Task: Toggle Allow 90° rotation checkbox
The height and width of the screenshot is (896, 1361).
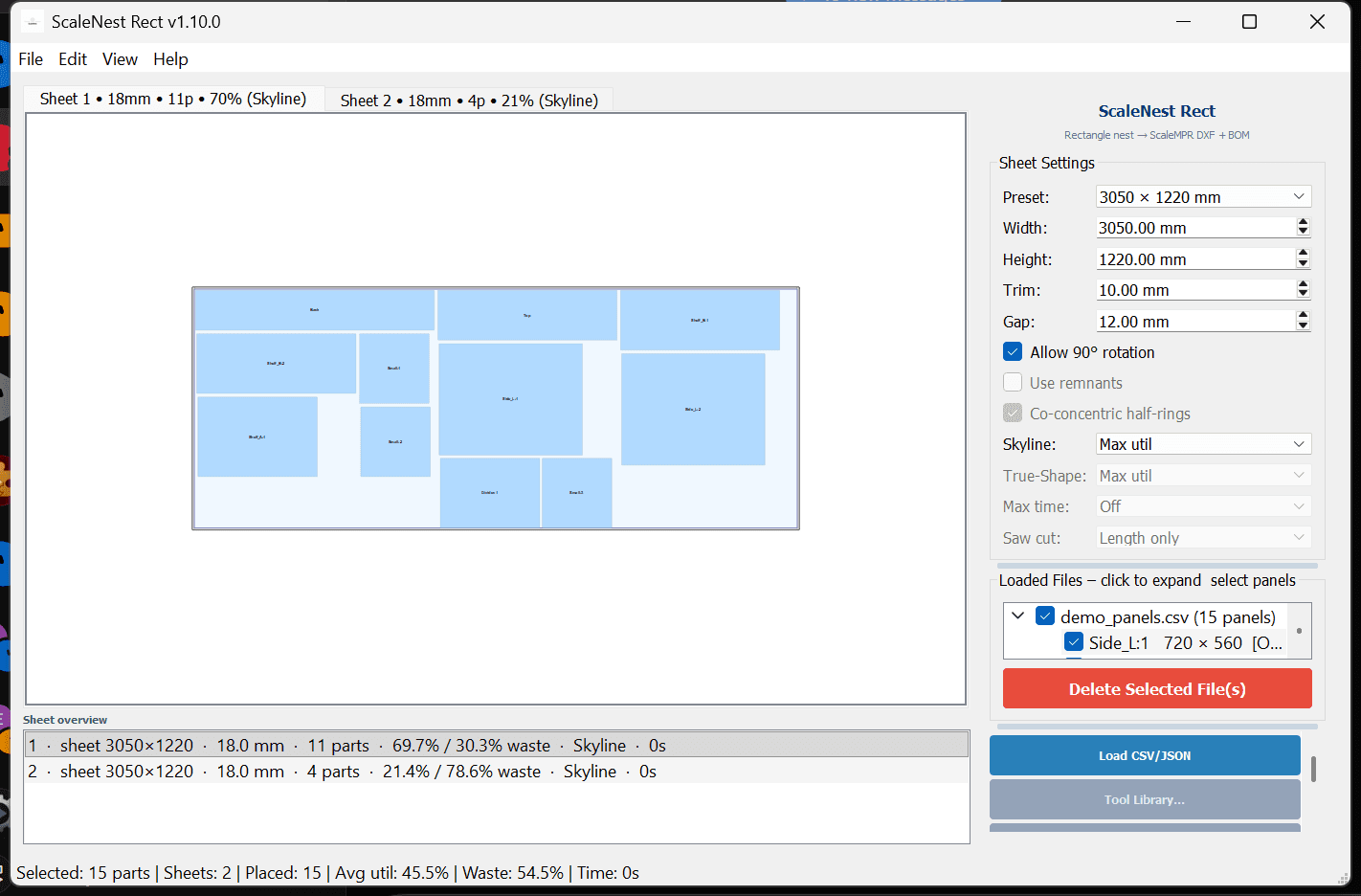Action: (x=1013, y=352)
